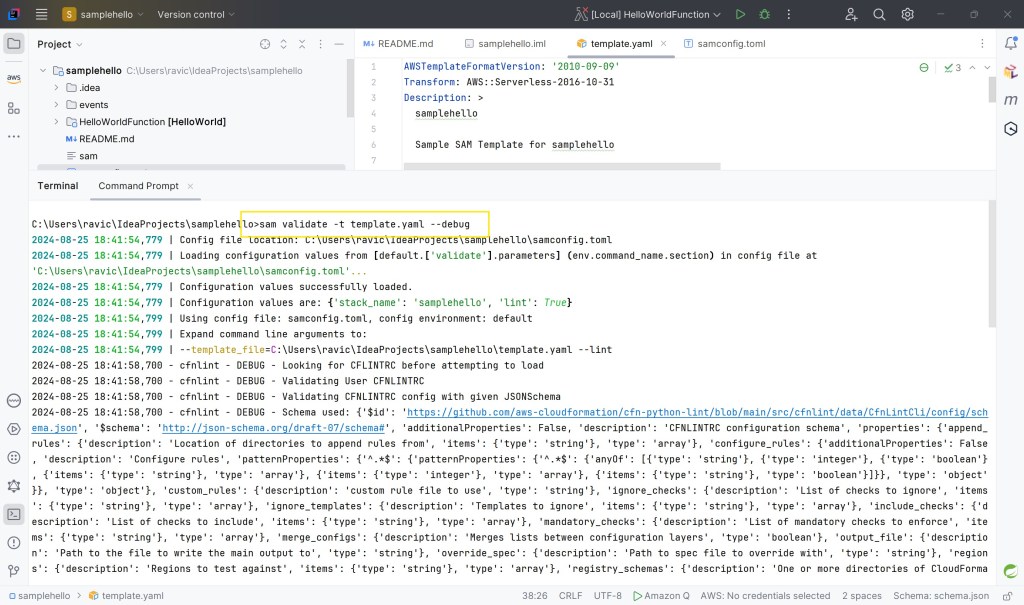This screenshot has width=1024, height=605.
Task: Open Search Everywhere magnifier icon
Action: pos(879,15)
